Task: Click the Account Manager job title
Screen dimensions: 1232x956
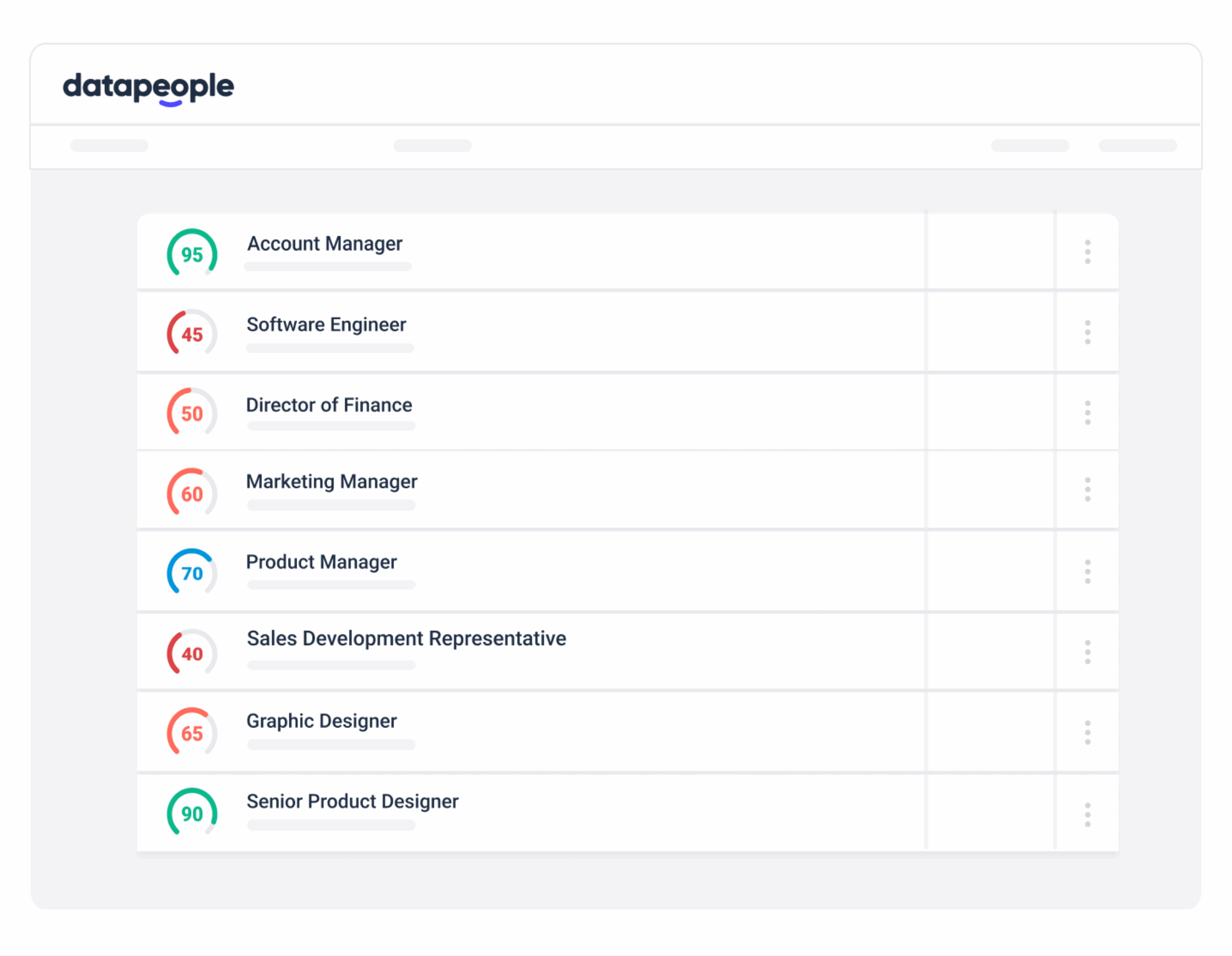Action: click(324, 244)
